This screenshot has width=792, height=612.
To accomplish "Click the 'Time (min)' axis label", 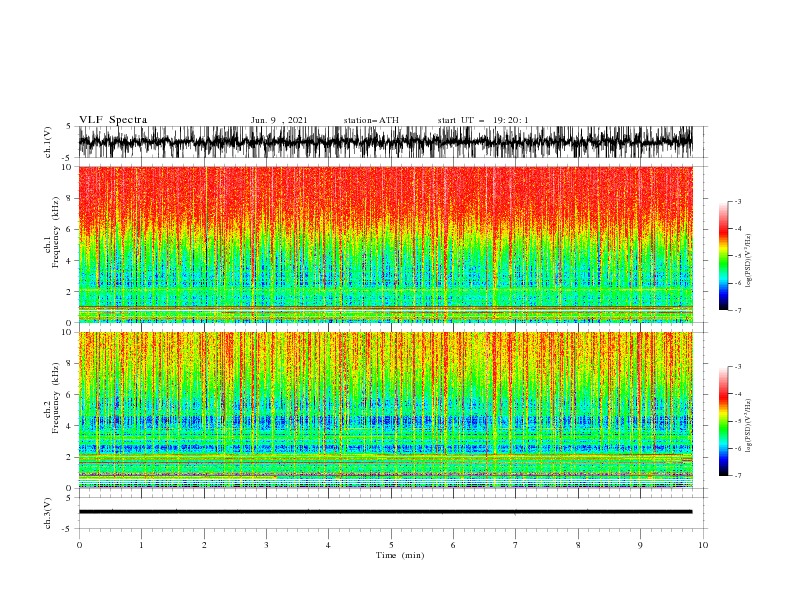I will pyautogui.click(x=400, y=555).
